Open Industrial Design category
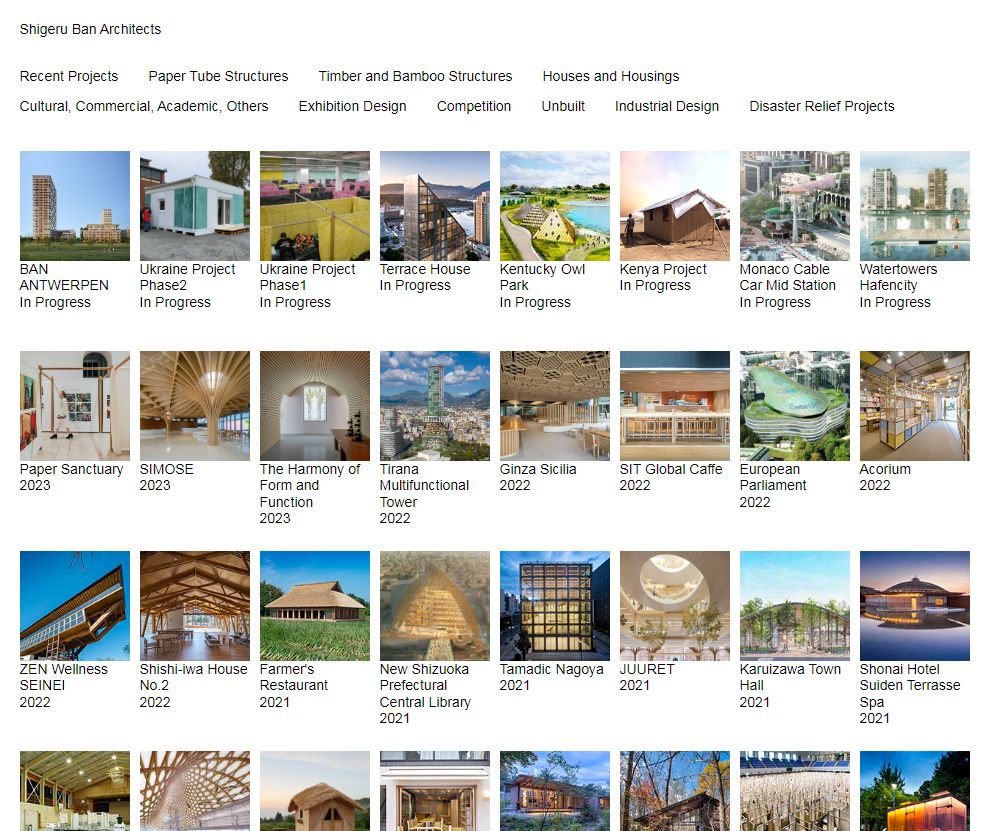The height and width of the screenshot is (831, 985). tap(667, 106)
